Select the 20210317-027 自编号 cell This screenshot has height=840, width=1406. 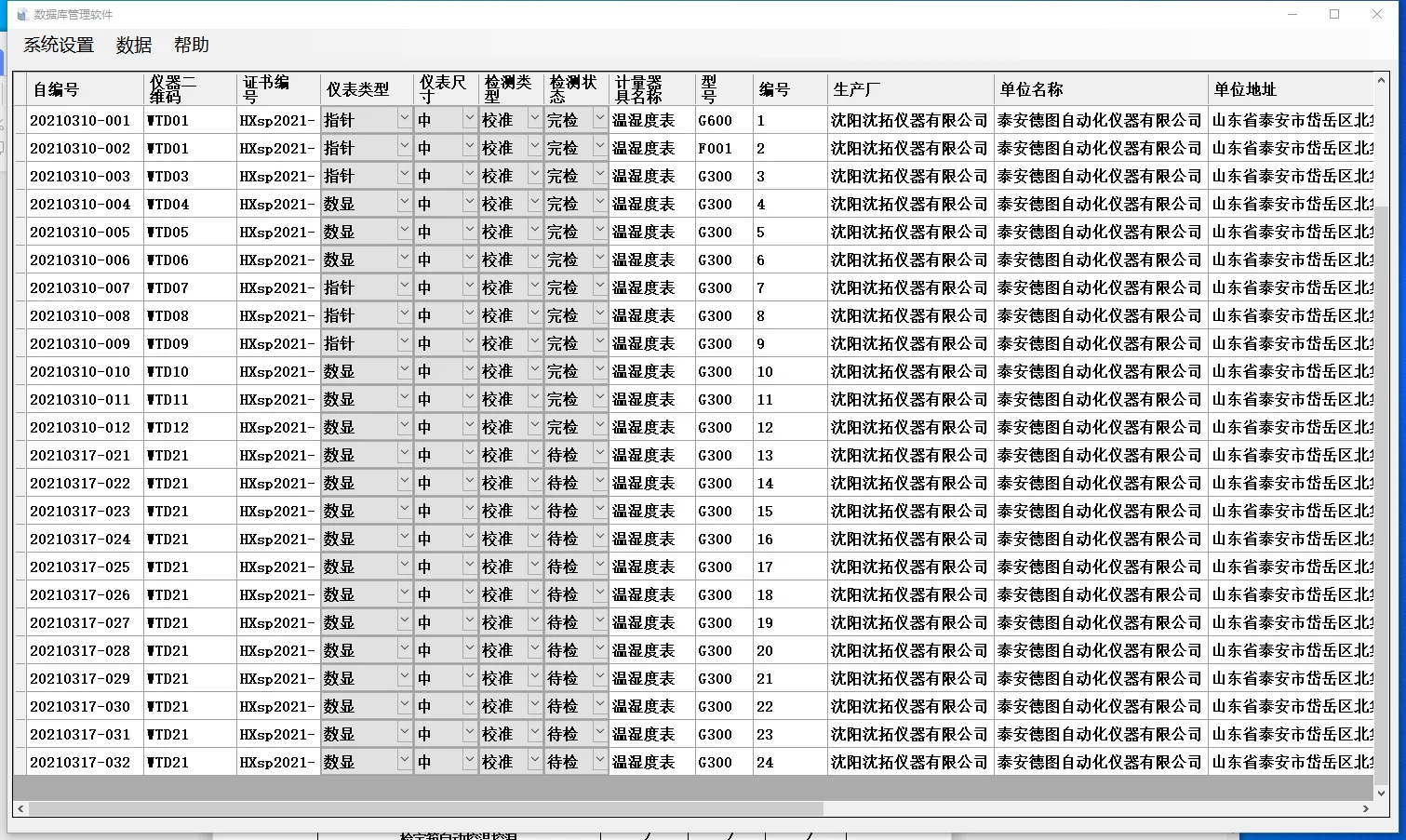(86, 622)
